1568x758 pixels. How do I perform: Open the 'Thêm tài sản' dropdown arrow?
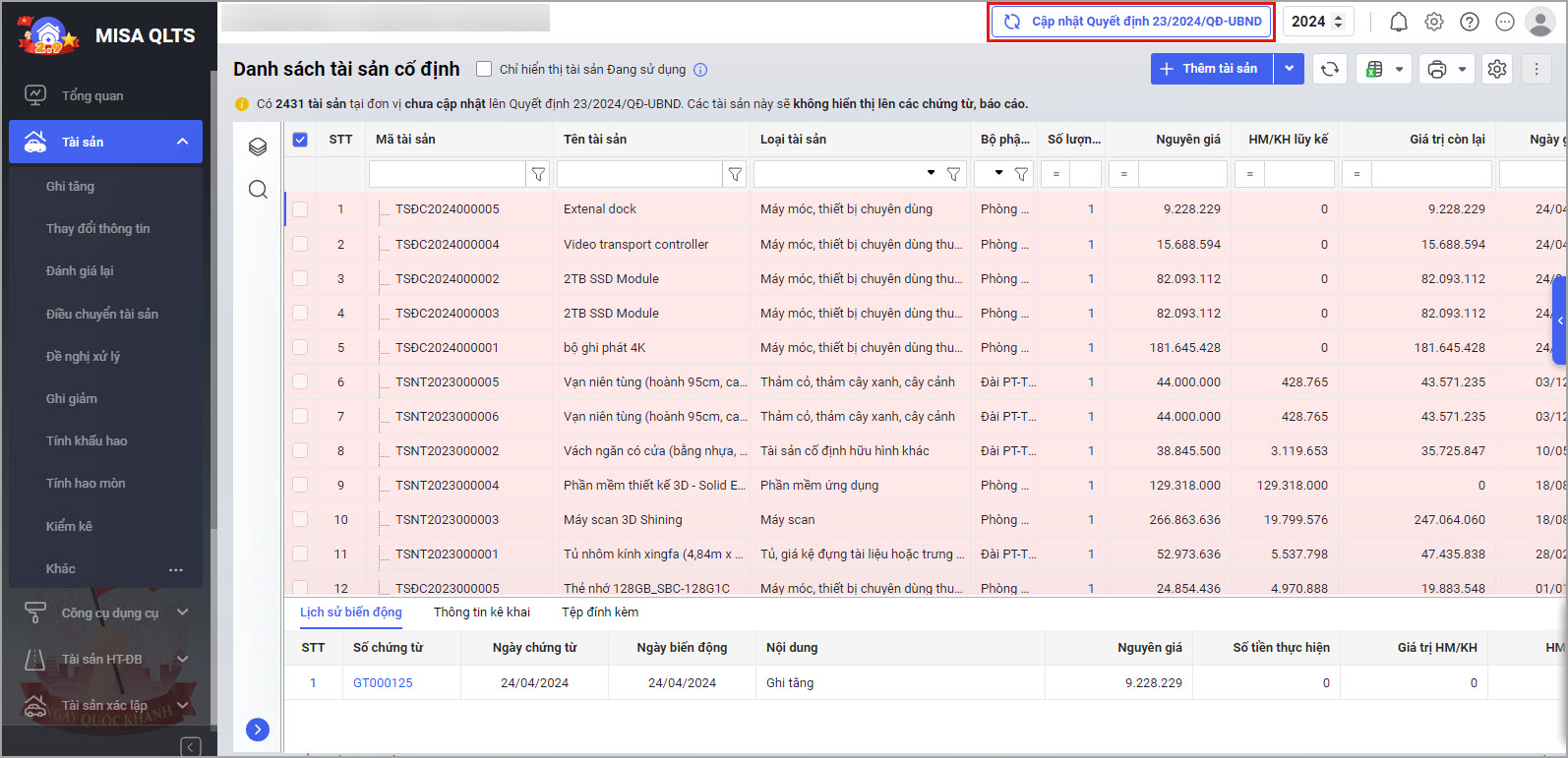[x=1289, y=69]
